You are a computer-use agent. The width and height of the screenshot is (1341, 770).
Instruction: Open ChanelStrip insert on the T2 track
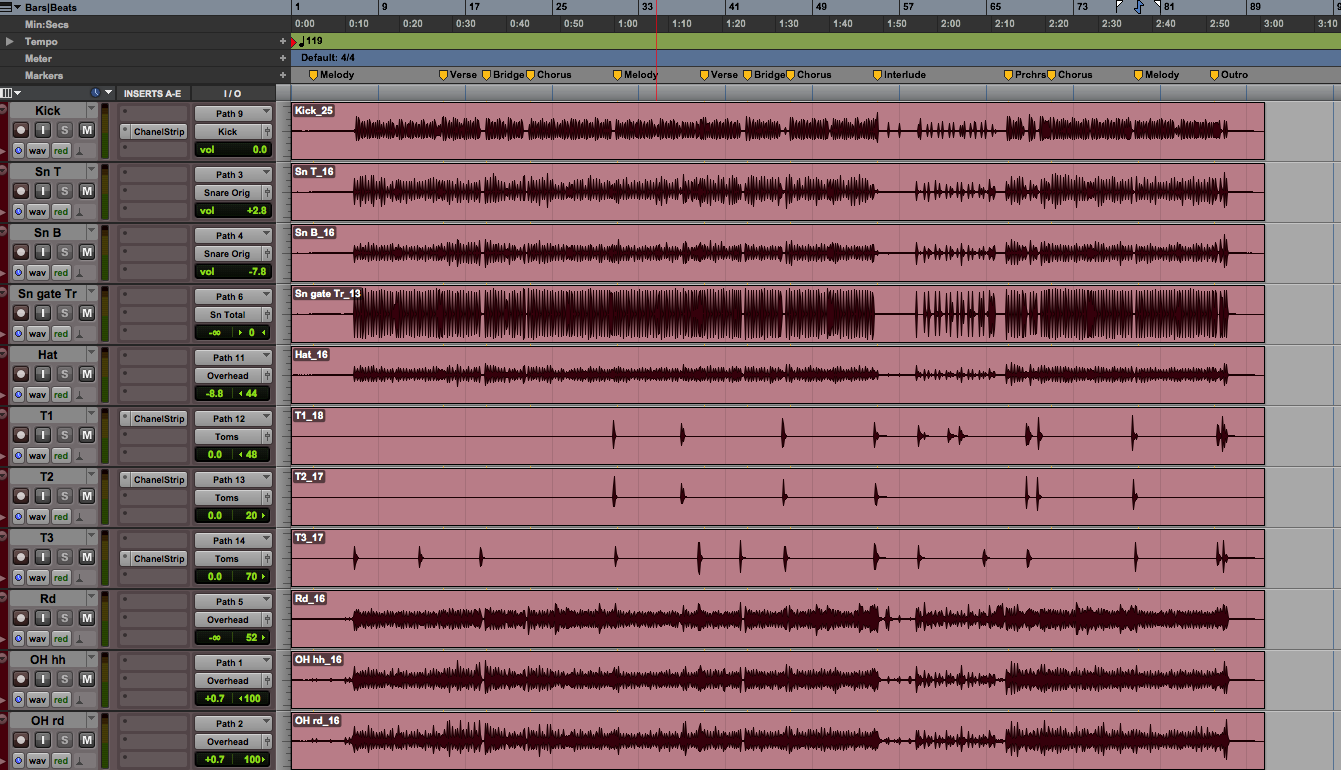159,480
